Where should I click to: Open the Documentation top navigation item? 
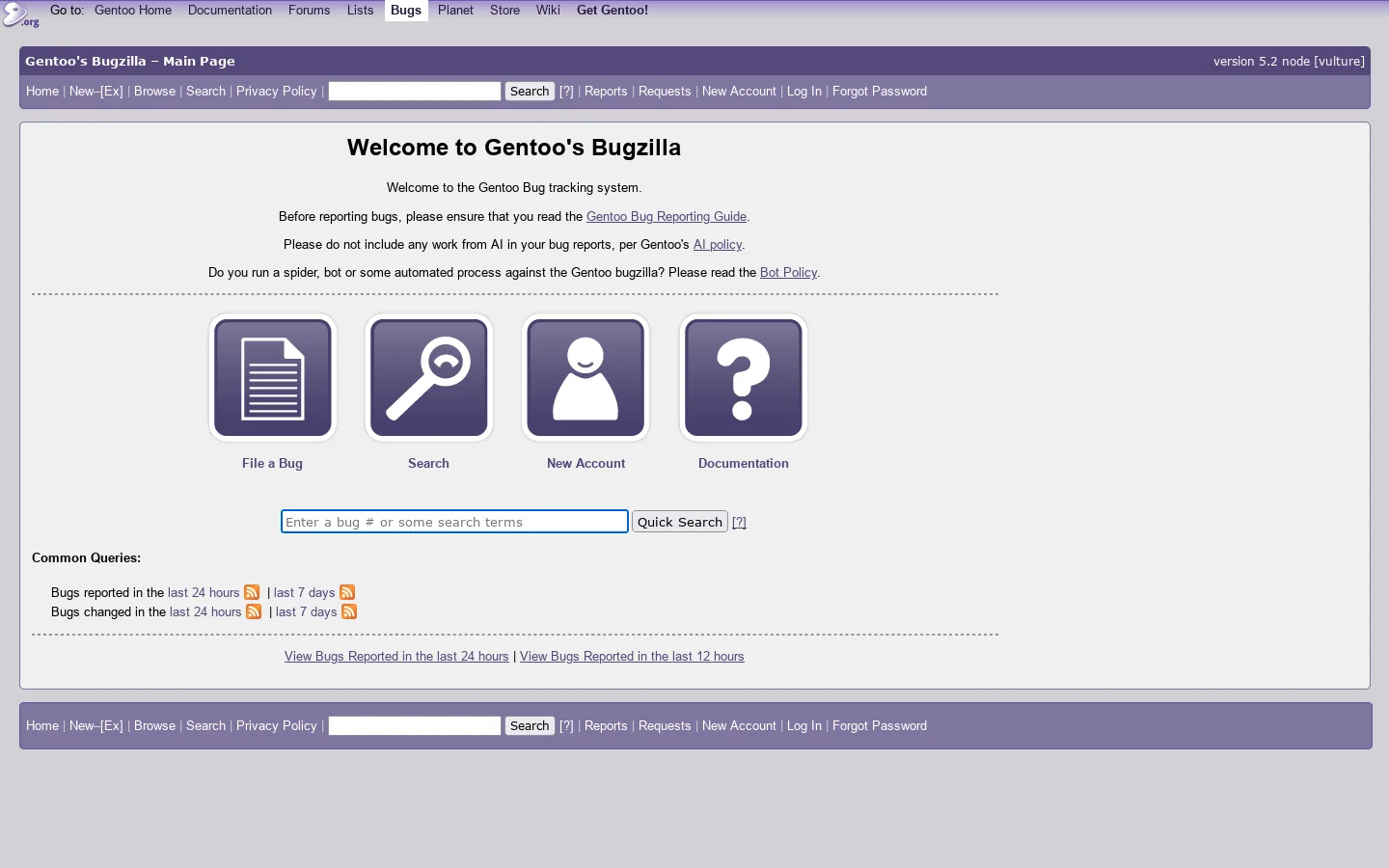230,11
